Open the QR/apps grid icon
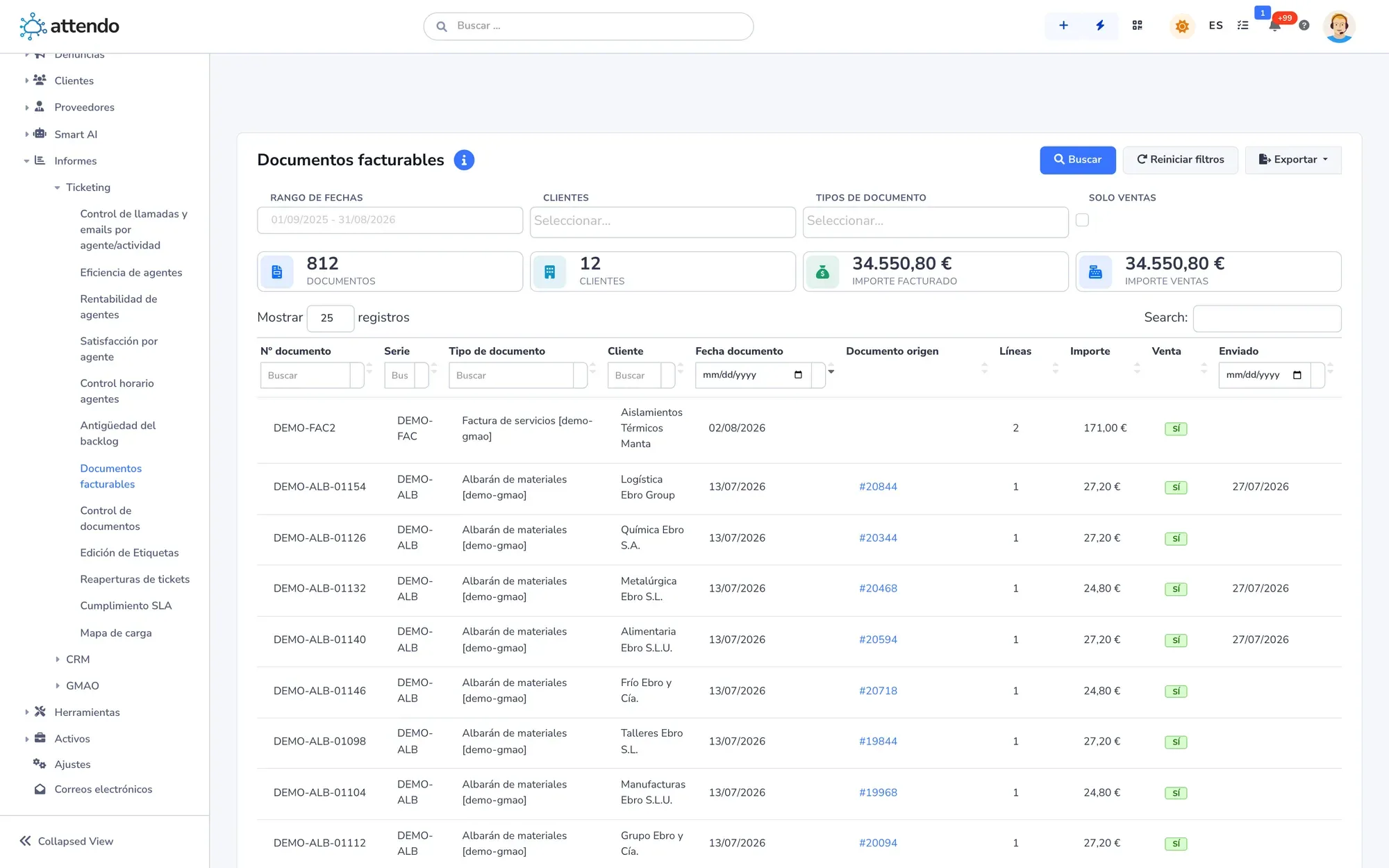The width and height of the screenshot is (1389, 868). (x=1137, y=26)
